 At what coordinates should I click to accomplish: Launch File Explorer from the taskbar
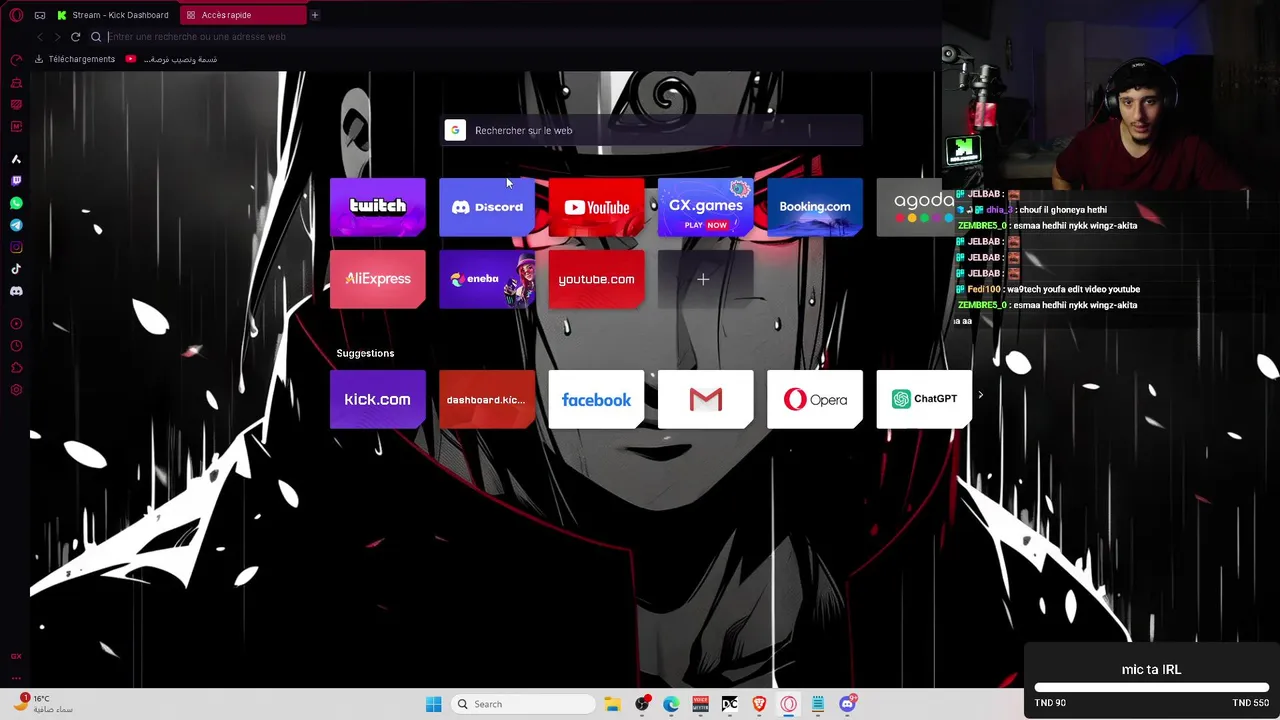pyautogui.click(x=612, y=704)
